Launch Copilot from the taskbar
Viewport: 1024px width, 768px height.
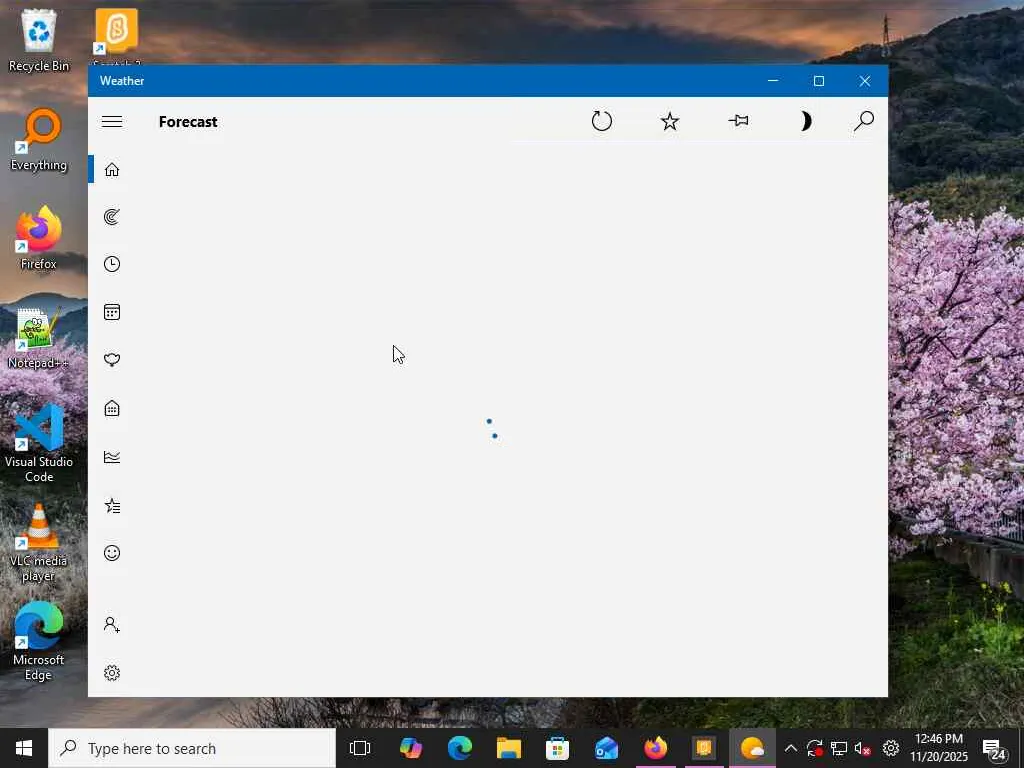tap(411, 748)
